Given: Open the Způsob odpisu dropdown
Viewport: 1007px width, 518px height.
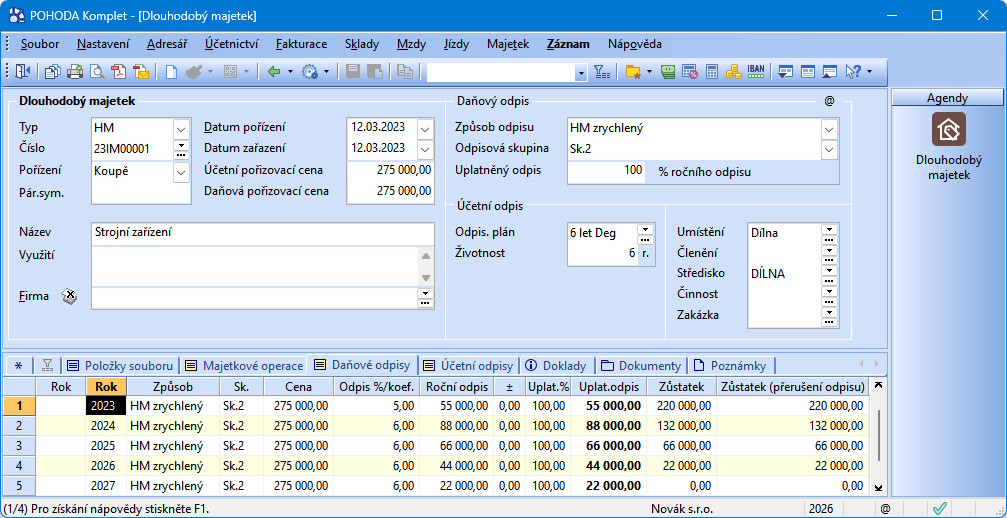Looking at the screenshot, I should (828, 128).
